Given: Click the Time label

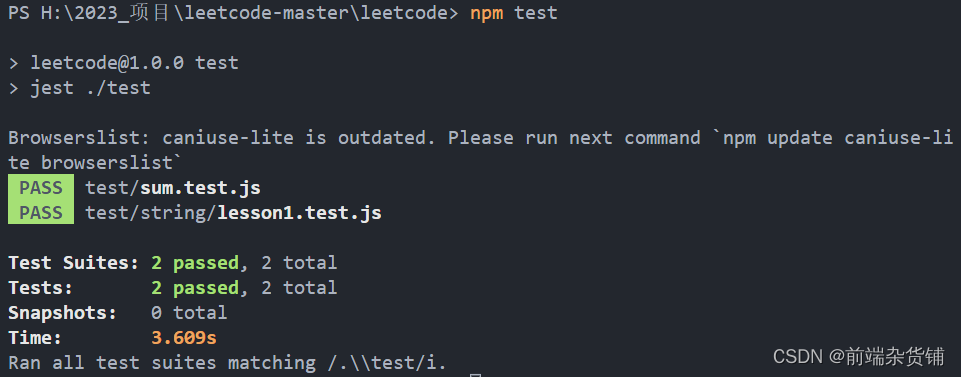Looking at the screenshot, I should coord(35,338).
